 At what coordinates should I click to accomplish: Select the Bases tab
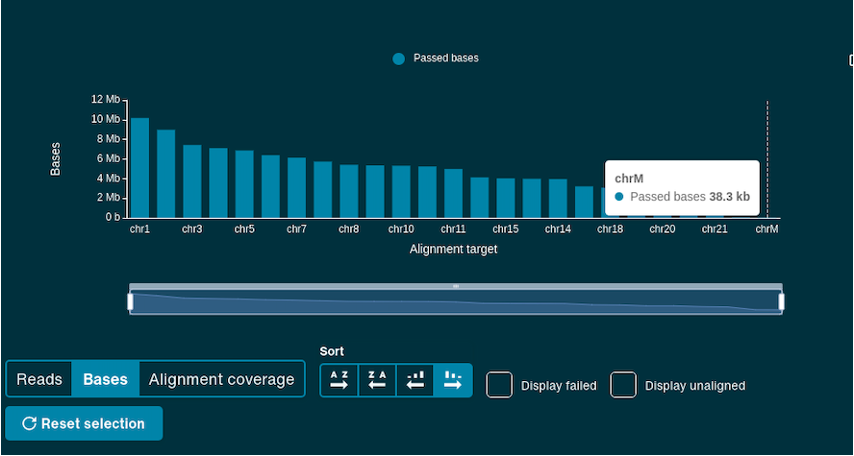point(105,379)
